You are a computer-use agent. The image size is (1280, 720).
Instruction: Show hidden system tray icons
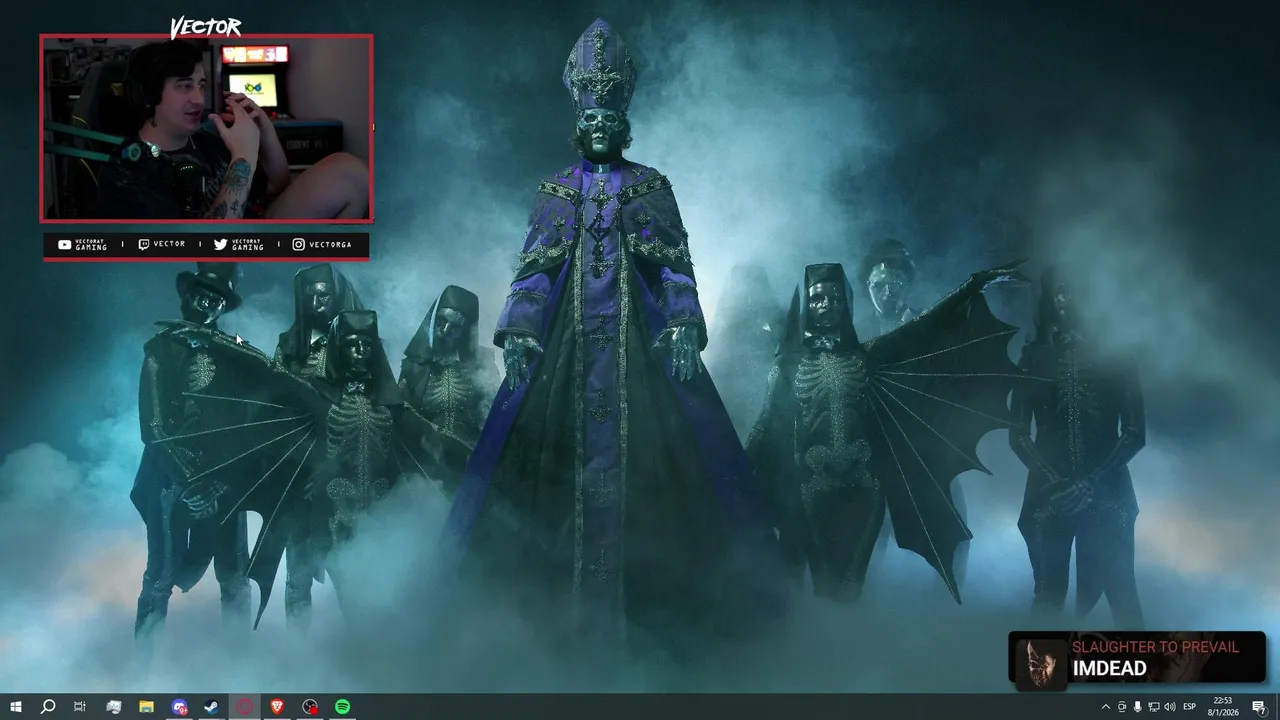(x=1105, y=707)
